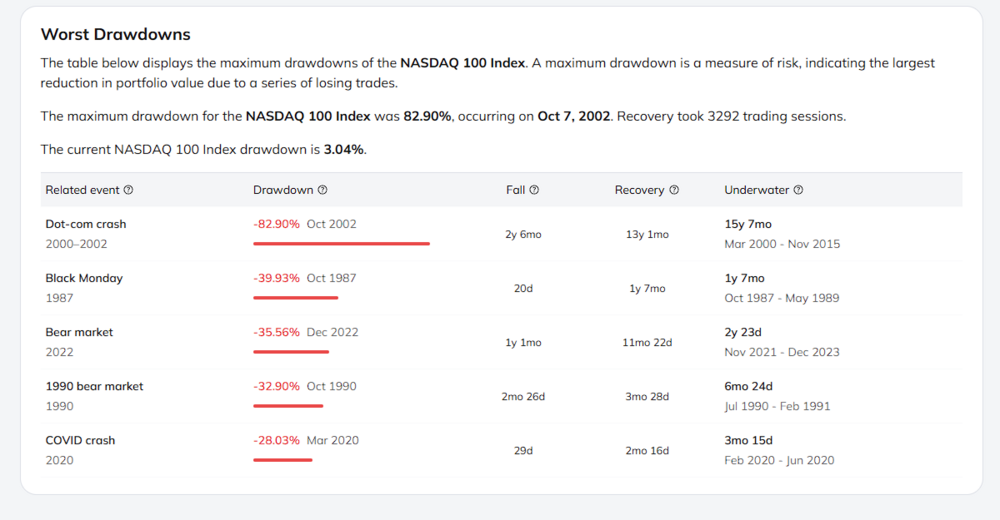Click the Drawdown column header
Image resolution: width=1000 pixels, height=520 pixels.
coord(283,190)
